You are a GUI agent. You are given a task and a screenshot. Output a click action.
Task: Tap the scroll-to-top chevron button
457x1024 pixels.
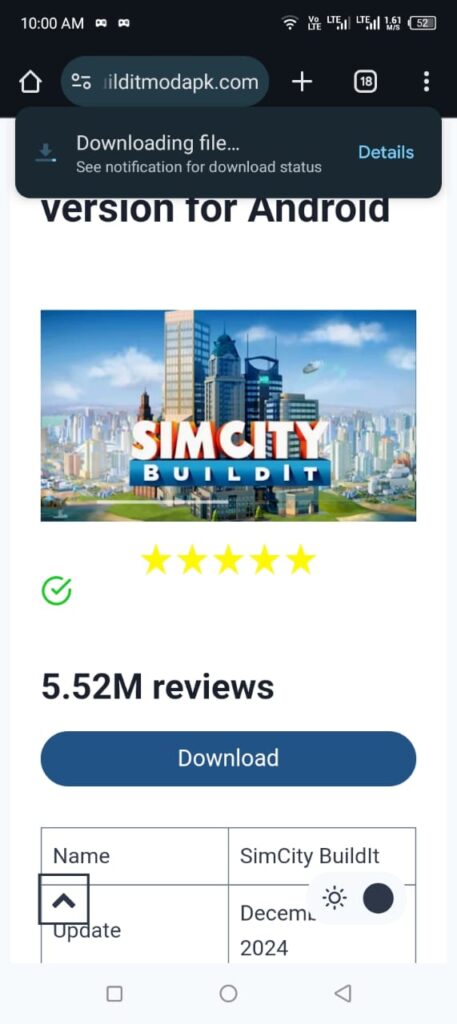pyautogui.click(x=63, y=900)
